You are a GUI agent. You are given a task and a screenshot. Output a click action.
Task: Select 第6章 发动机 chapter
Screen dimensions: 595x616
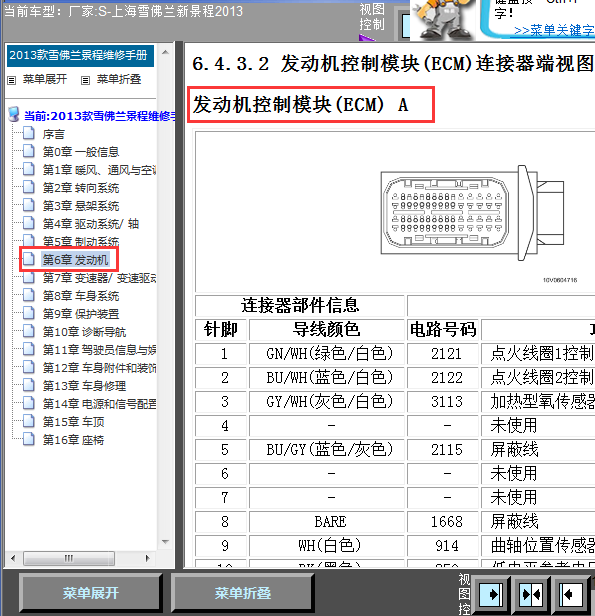[x=75, y=260]
